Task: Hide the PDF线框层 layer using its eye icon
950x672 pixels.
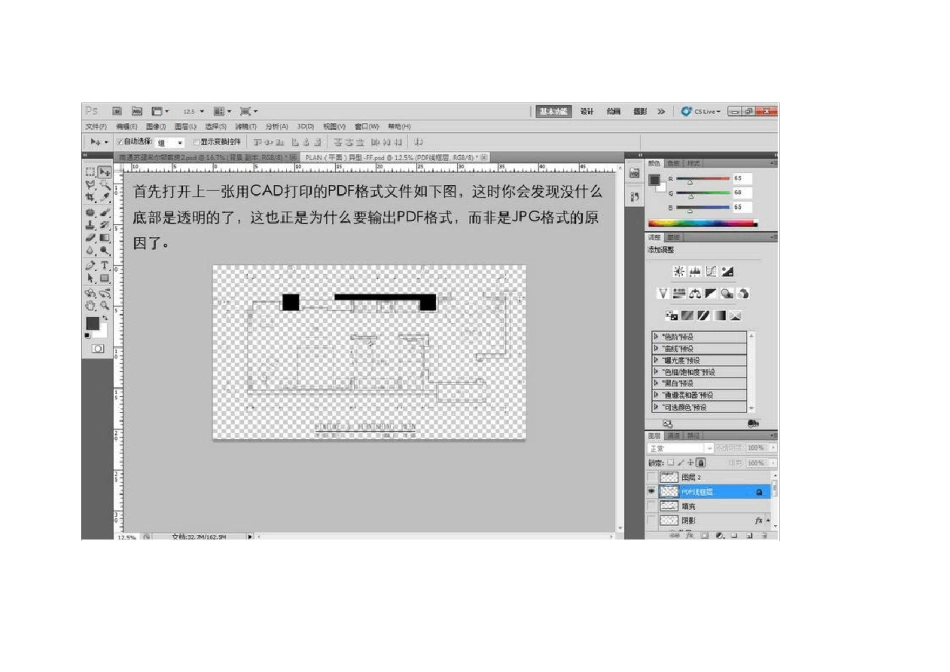Action: pyautogui.click(x=651, y=491)
